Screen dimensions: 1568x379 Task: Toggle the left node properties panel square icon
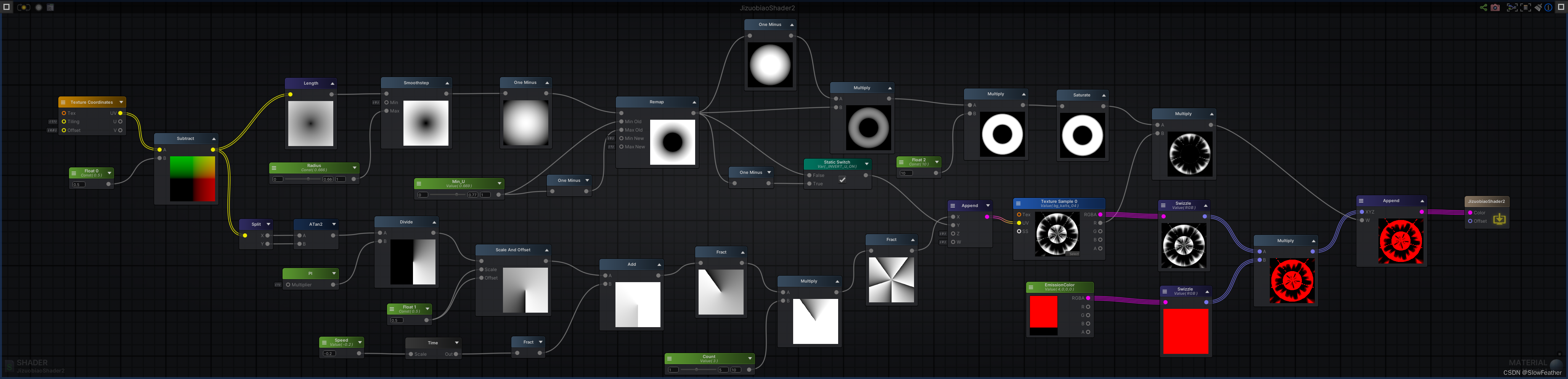7,7
